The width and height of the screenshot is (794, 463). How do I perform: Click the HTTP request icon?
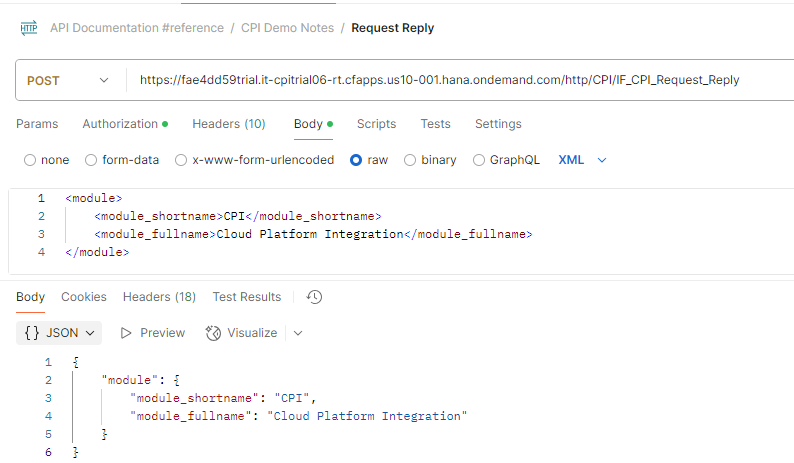pos(29,28)
